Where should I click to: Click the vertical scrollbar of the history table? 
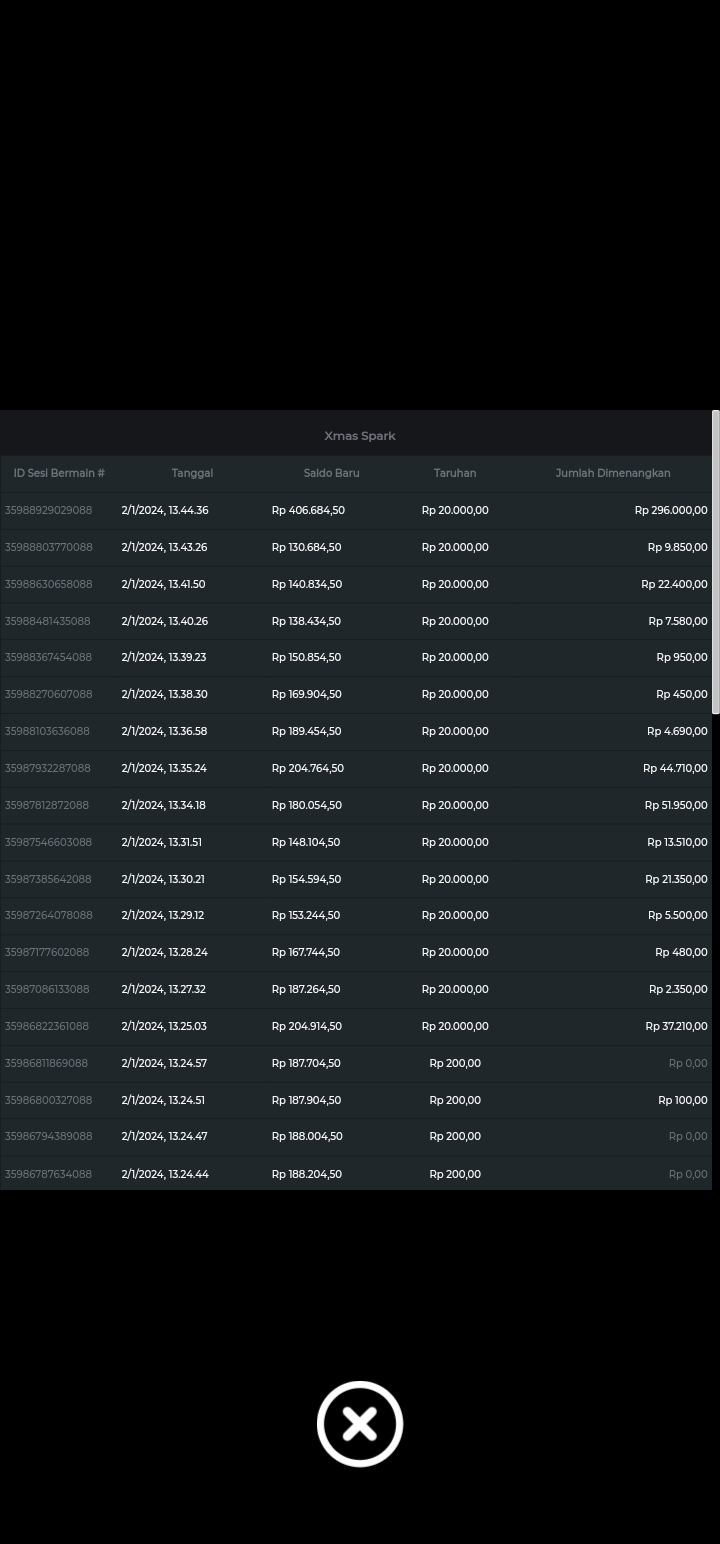tap(715, 562)
